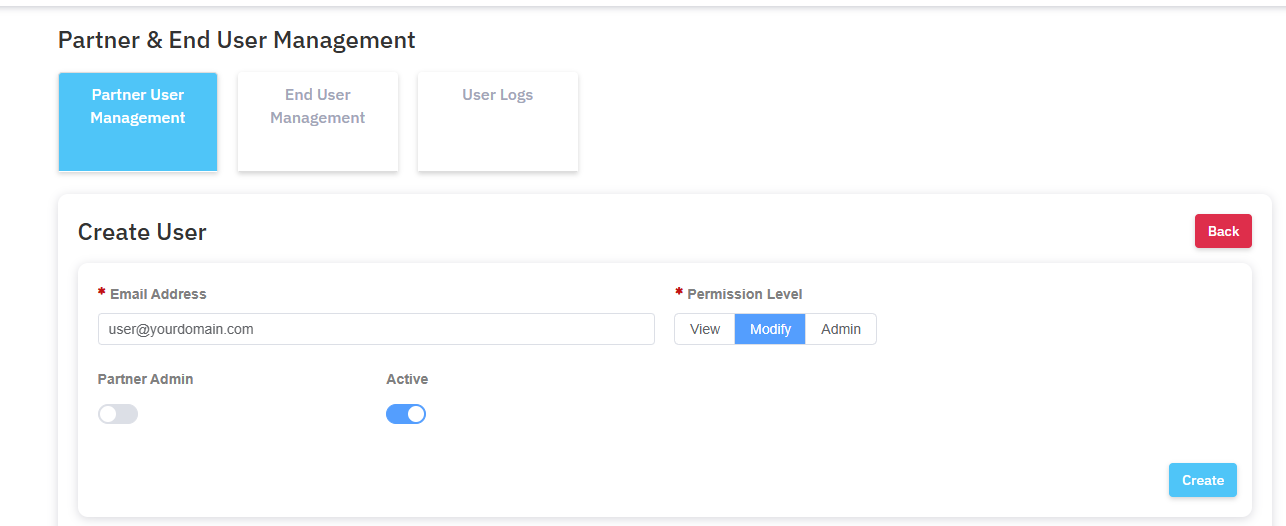This screenshot has height=526, width=1286.
Task: Click the Partner Admin label text
Action: point(145,379)
